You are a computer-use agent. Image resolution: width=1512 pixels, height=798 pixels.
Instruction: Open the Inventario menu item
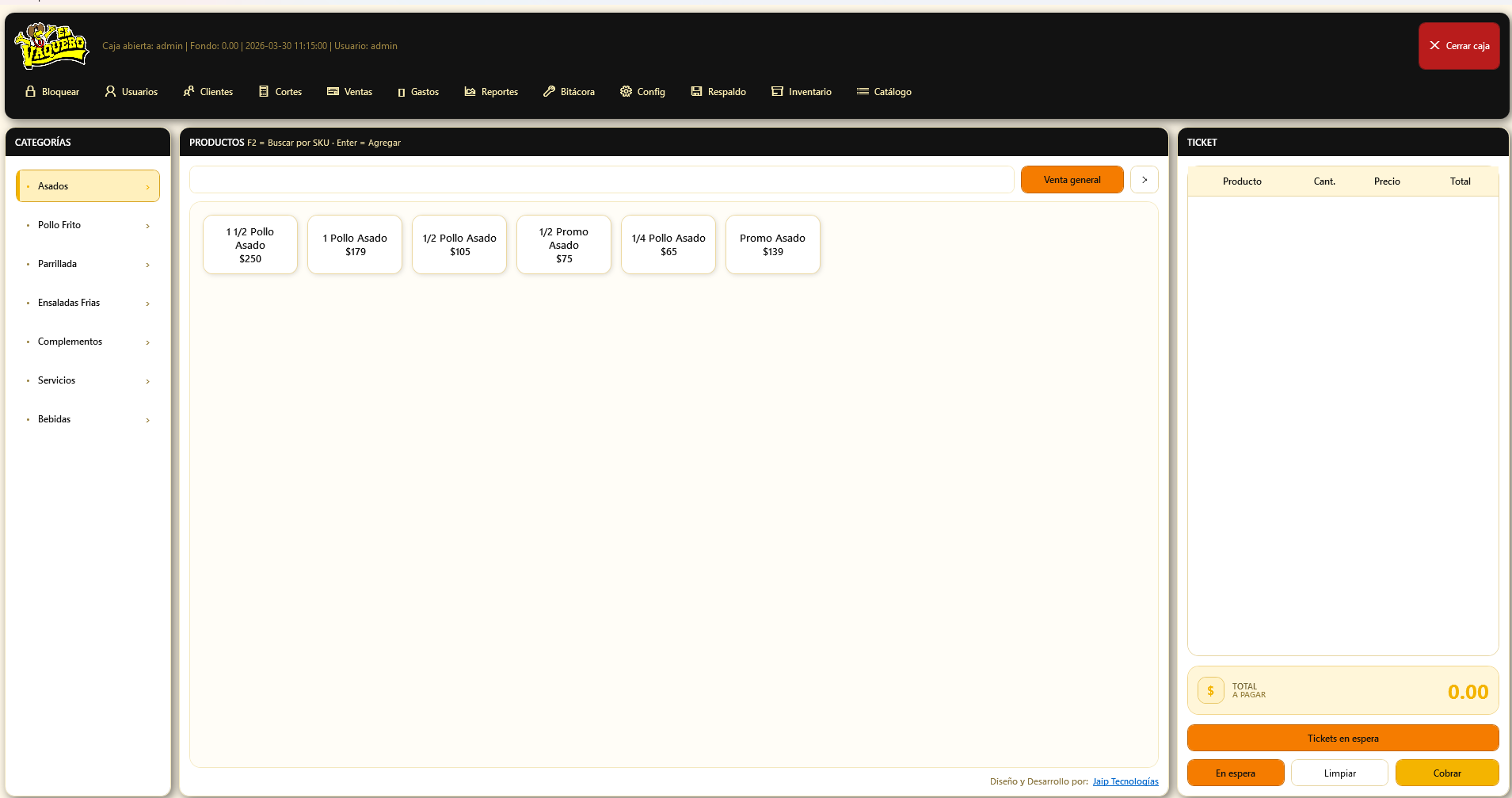pyautogui.click(x=802, y=92)
